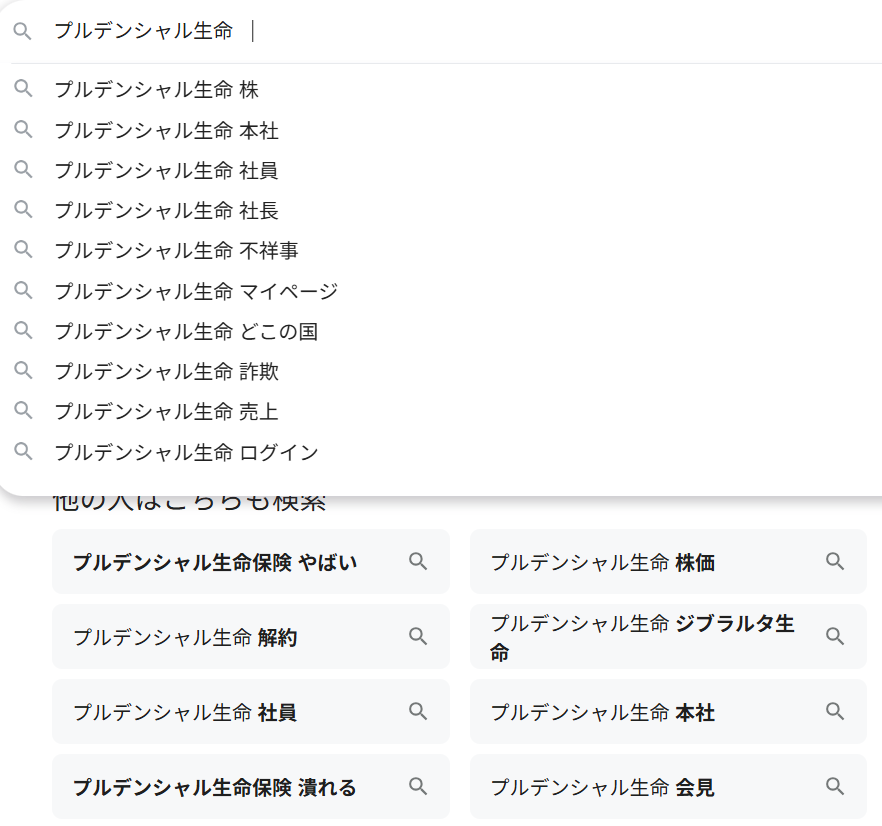Click magnifier icon in the search box
Viewport: 882px width, 826px height.
coord(23,31)
